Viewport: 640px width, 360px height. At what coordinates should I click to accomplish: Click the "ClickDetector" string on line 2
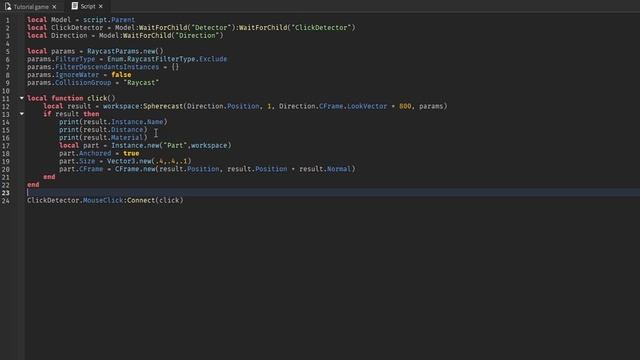(321, 27)
